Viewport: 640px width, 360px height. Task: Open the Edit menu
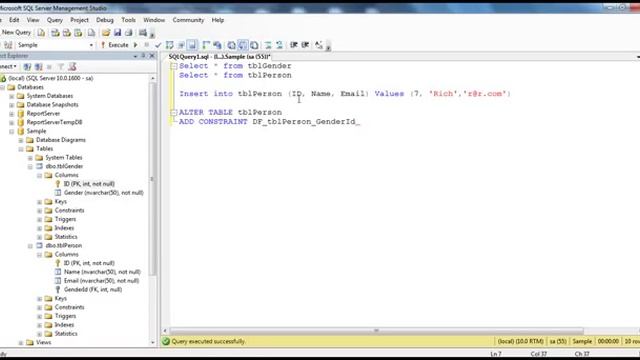(14, 20)
